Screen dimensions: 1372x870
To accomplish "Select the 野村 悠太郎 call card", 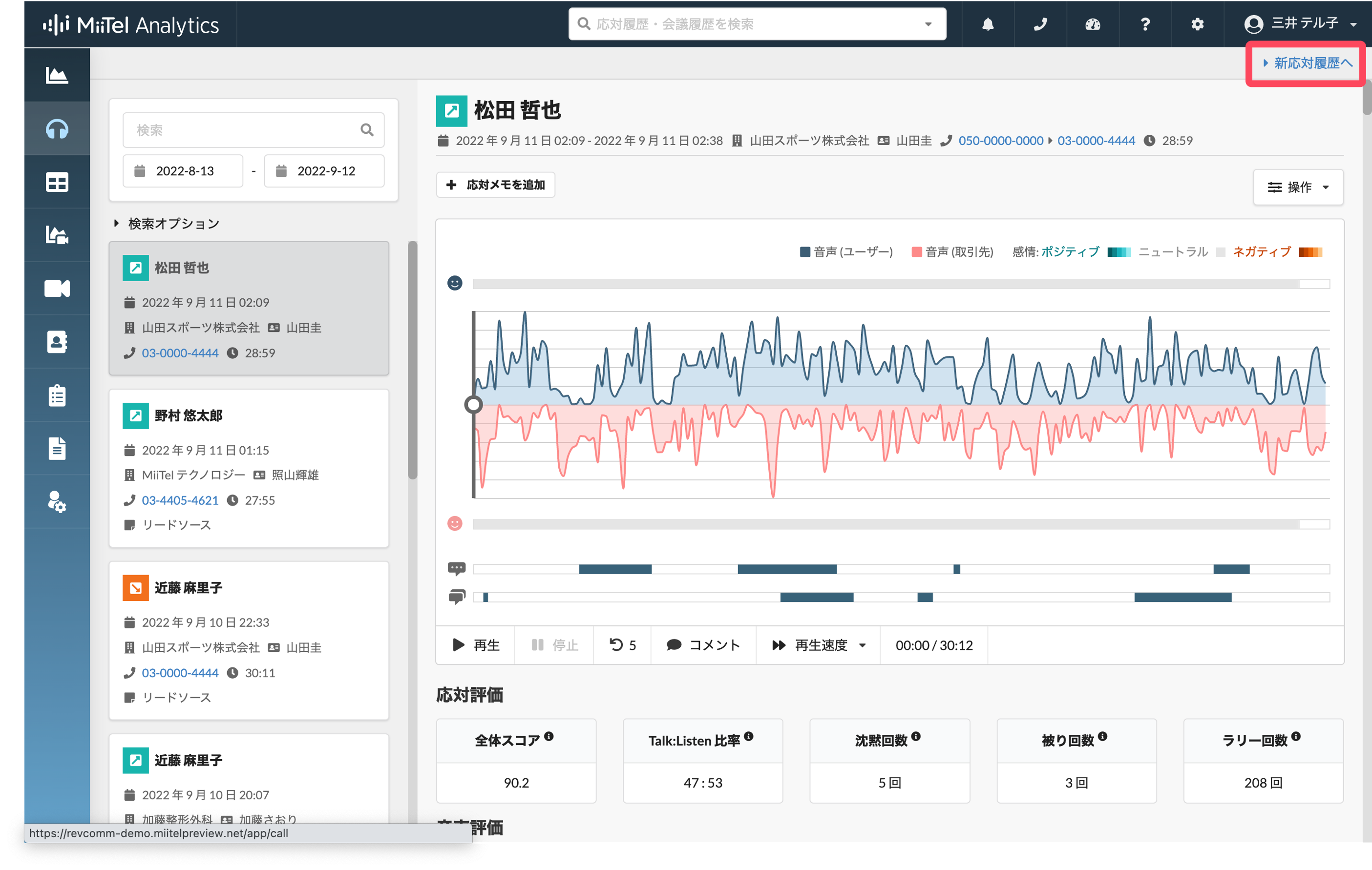I will pyautogui.click(x=249, y=468).
